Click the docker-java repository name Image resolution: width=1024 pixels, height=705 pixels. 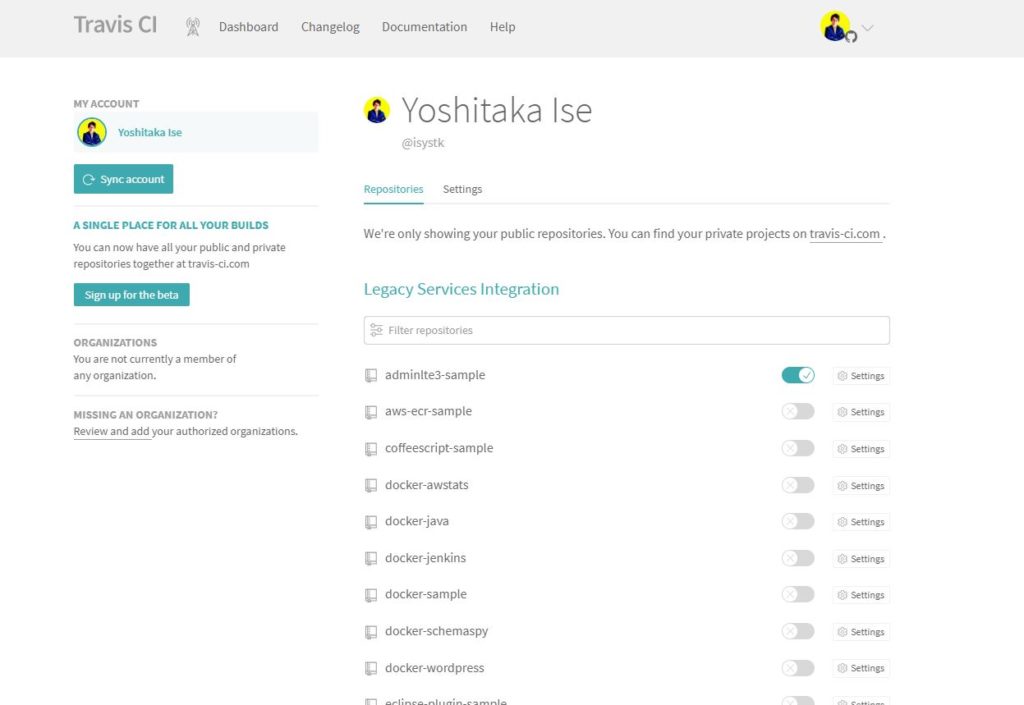tap(417, 521)
